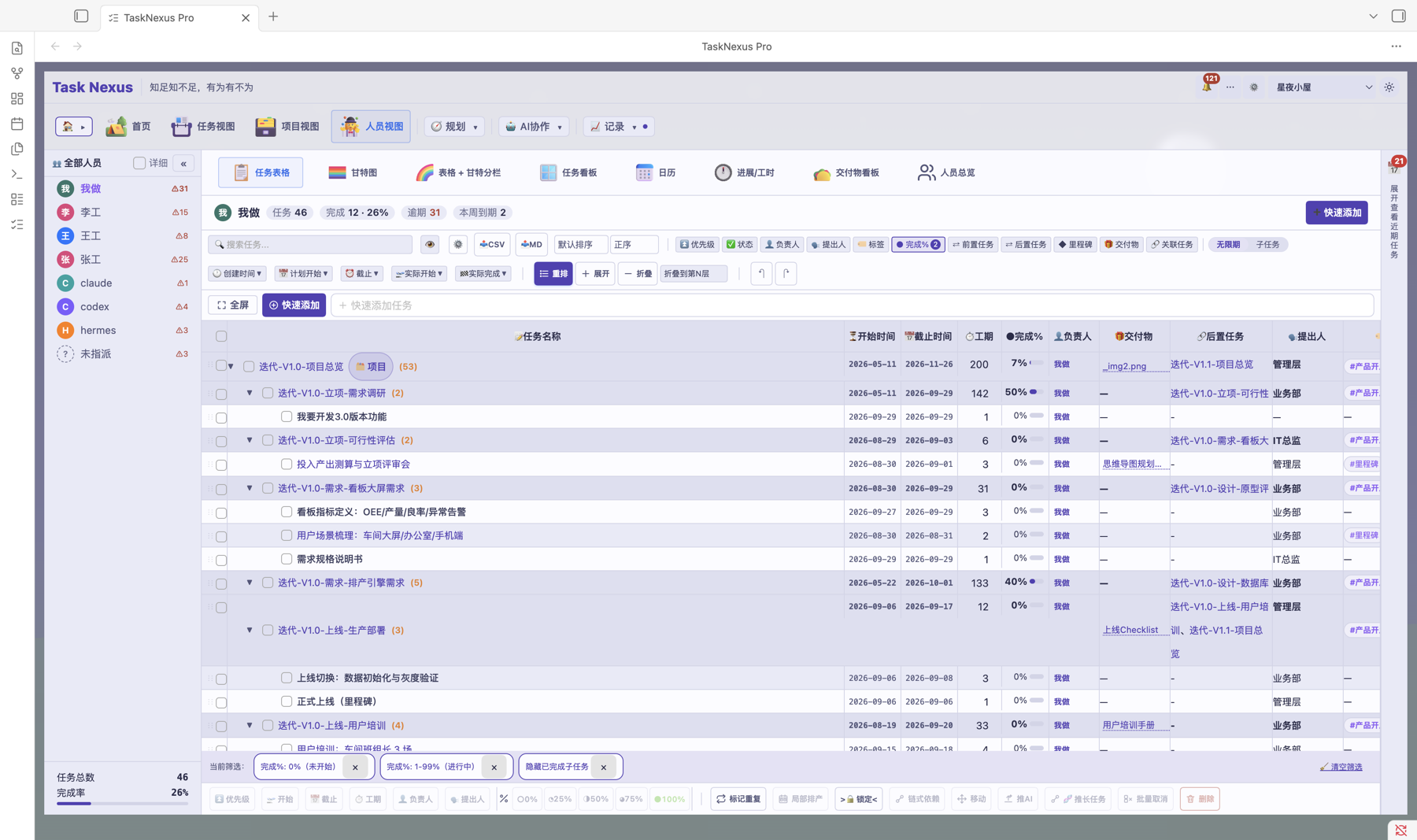Click the redo arrow icon
The image size is (1417, 840).
pos(786,273)
